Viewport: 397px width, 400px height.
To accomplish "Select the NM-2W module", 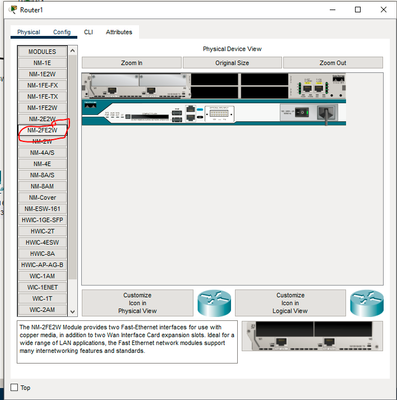I will click(42, 141).
